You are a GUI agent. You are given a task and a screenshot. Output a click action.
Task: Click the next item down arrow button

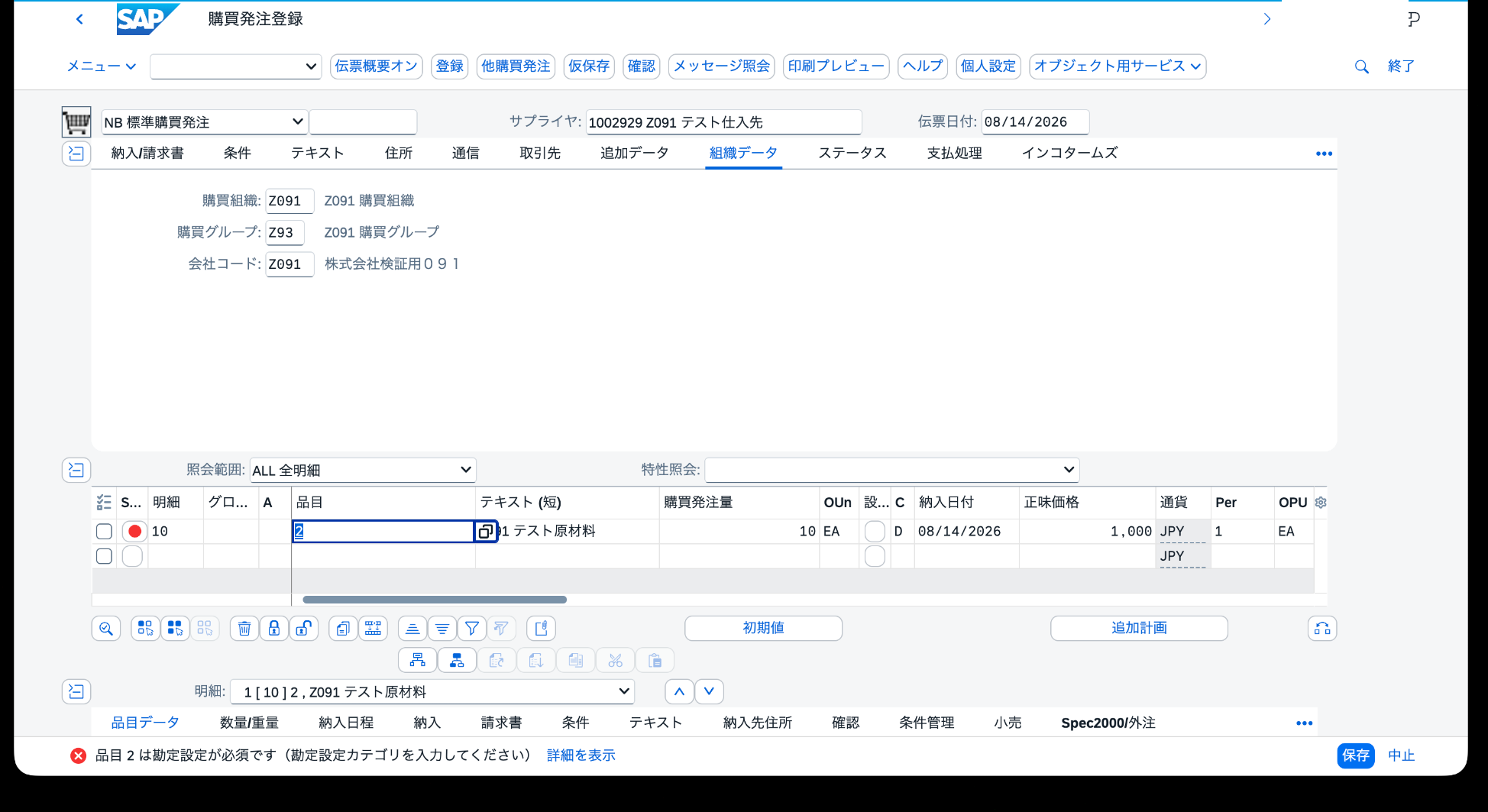(709, 691)
